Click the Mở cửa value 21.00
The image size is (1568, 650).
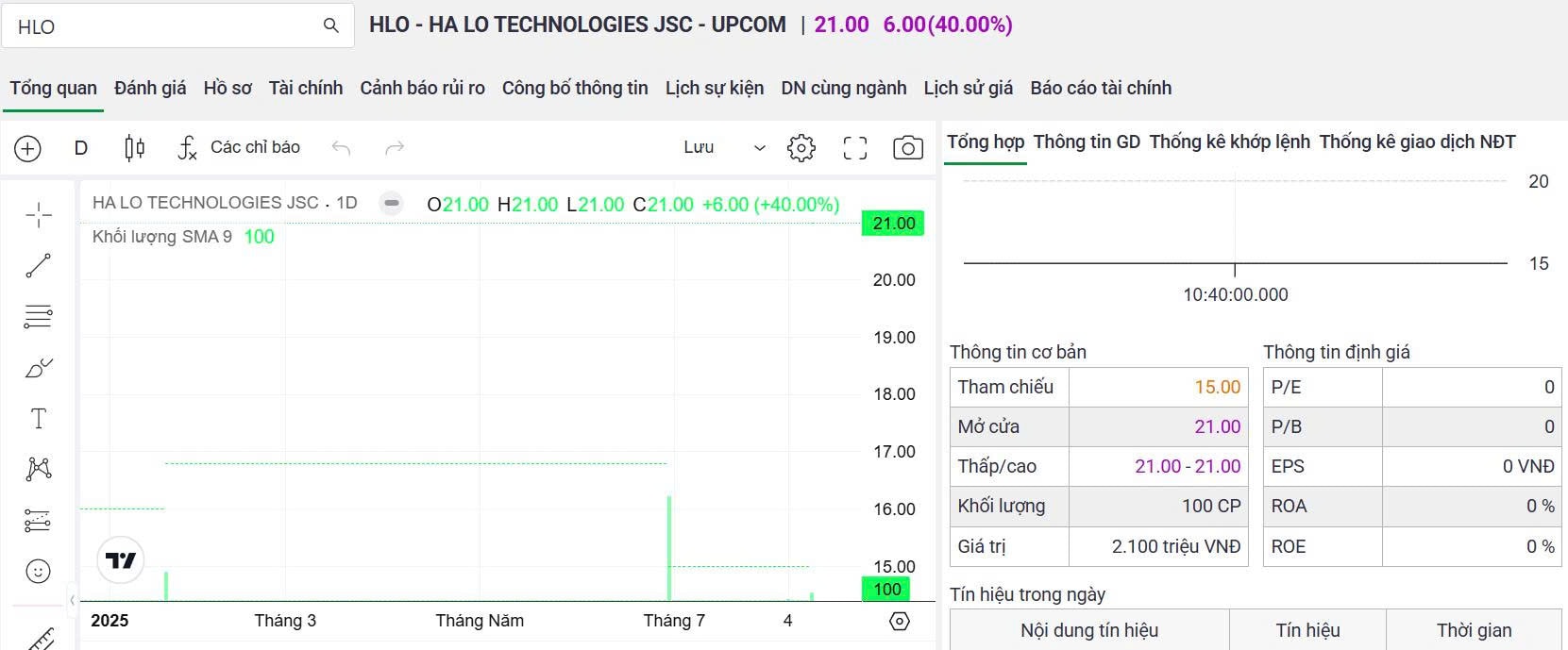coord(1218,427)
